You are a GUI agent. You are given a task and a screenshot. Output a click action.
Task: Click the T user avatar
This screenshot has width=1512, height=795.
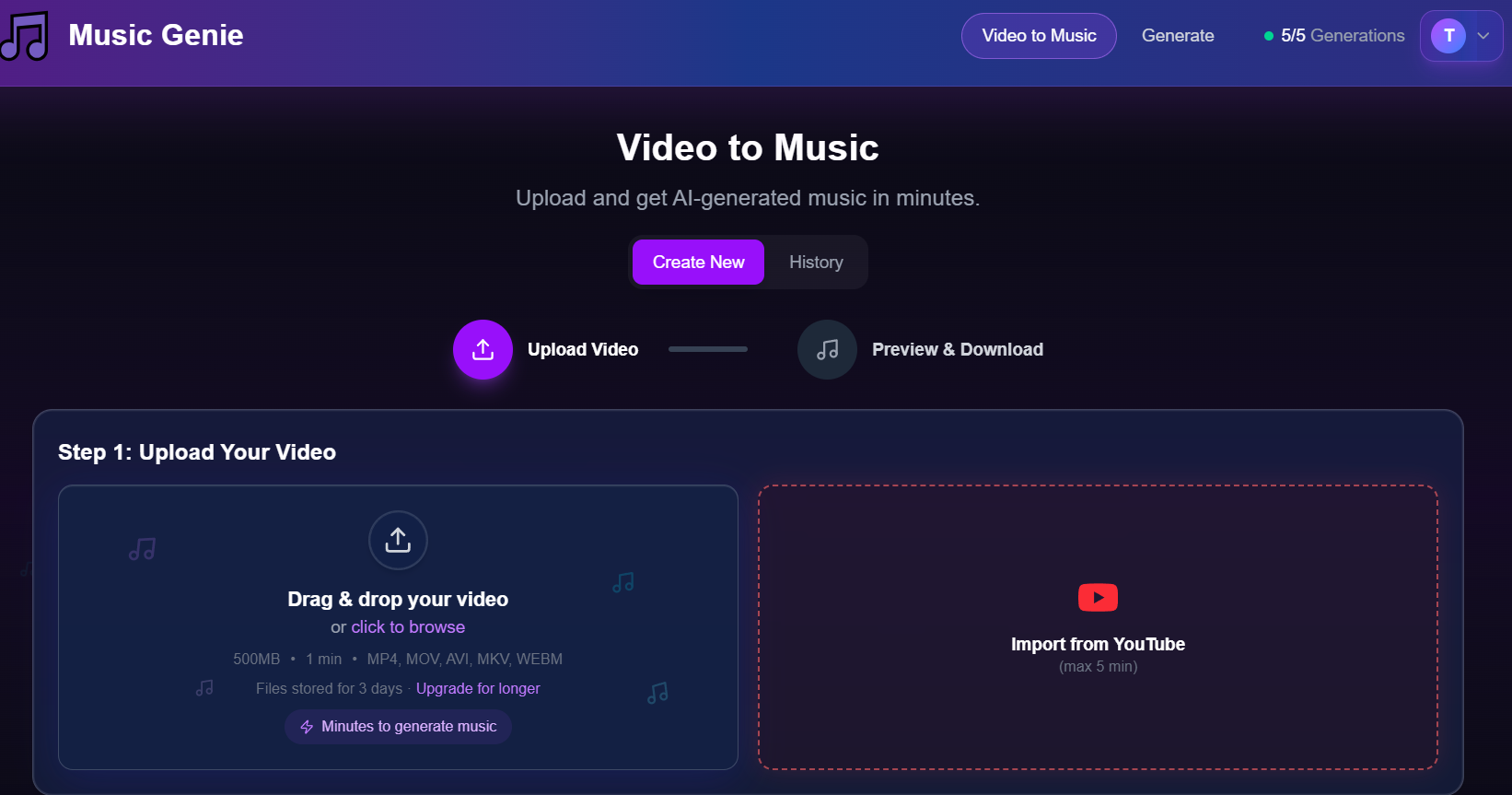(x=1448, y=36)
